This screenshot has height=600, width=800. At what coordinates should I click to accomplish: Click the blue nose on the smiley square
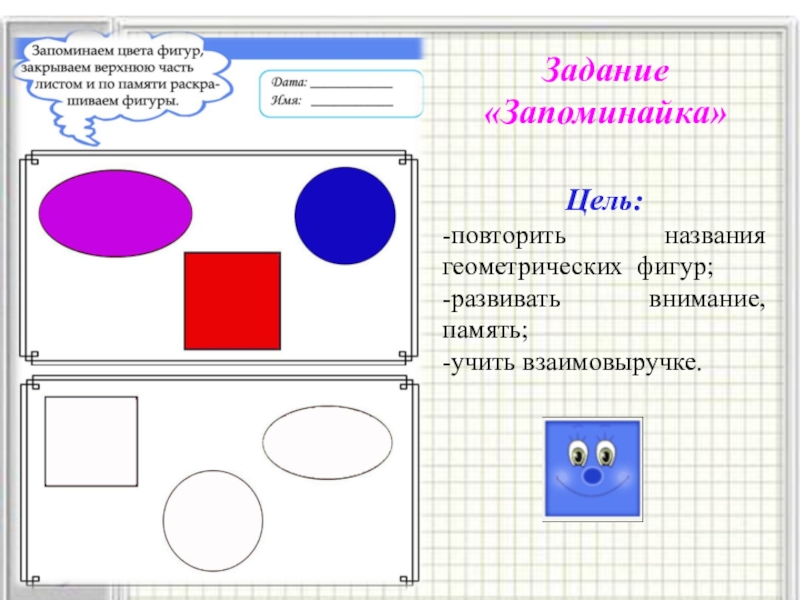(x=594, y=476)
